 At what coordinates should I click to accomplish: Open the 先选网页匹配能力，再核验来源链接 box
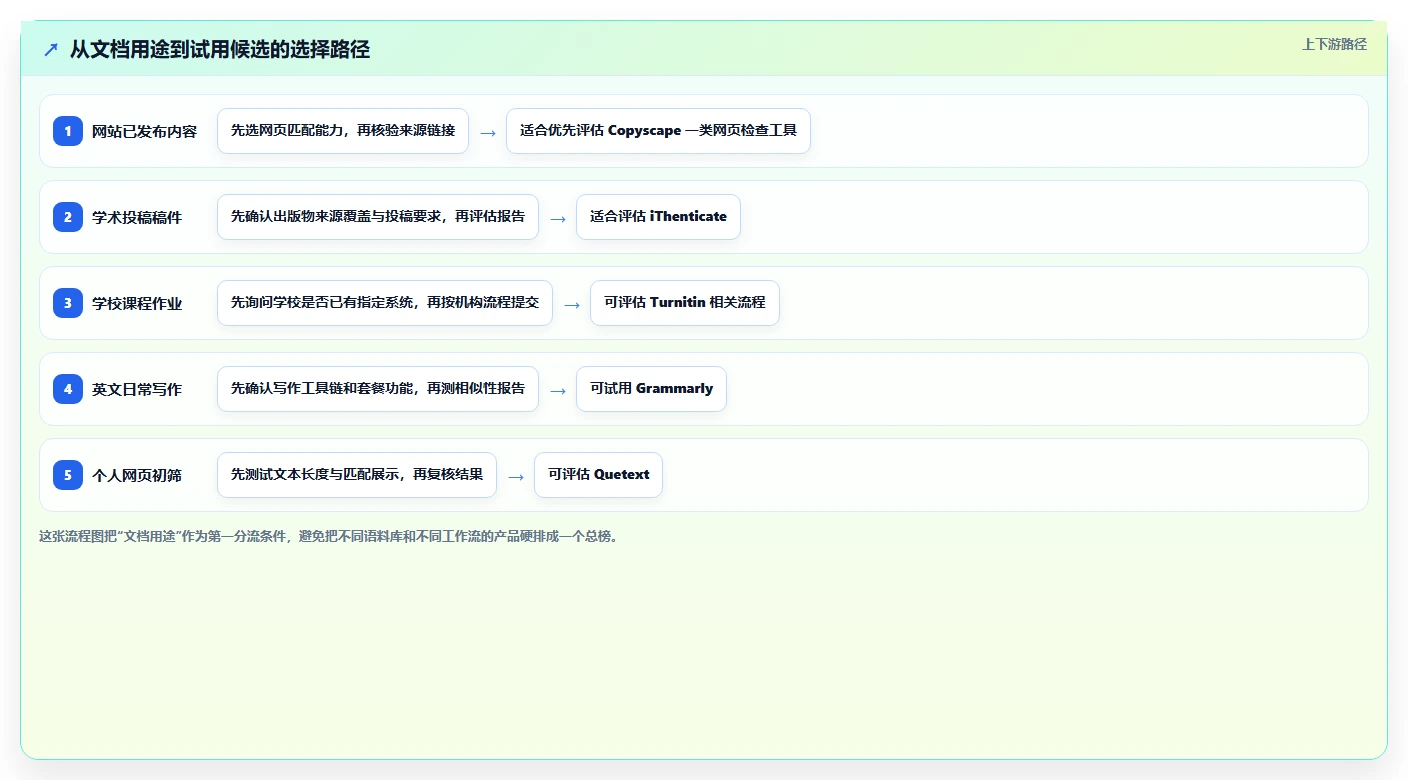[343, 131]
